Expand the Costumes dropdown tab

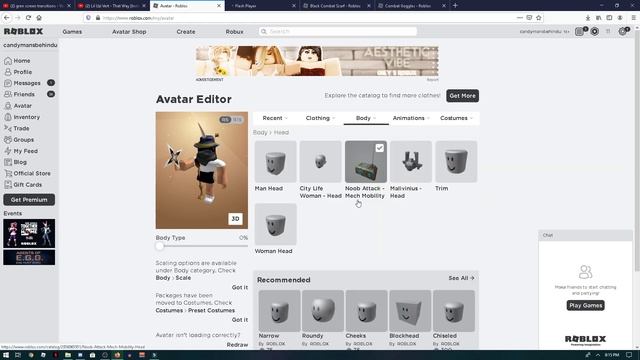click(x=456, y=118)
